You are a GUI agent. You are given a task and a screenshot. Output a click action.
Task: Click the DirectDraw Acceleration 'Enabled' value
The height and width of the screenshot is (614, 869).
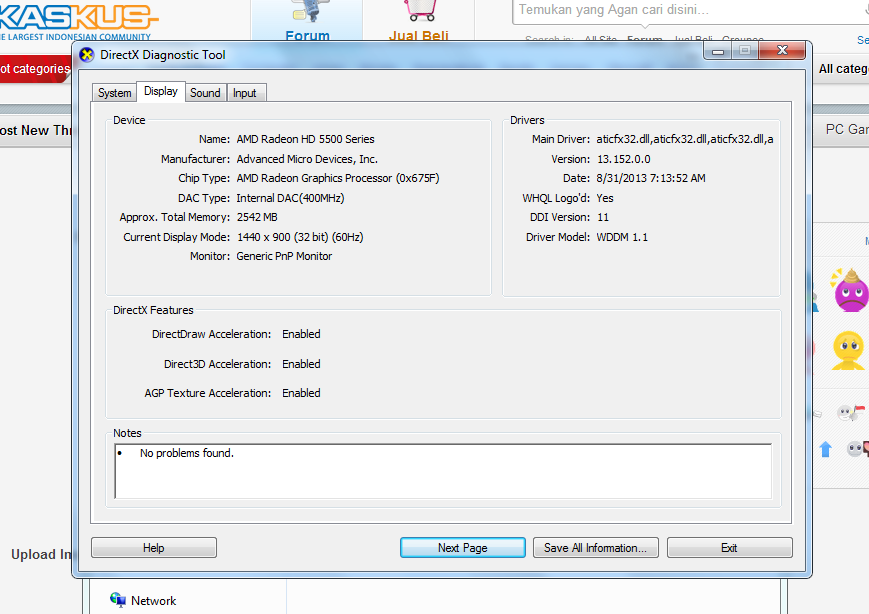click(301, 334)
